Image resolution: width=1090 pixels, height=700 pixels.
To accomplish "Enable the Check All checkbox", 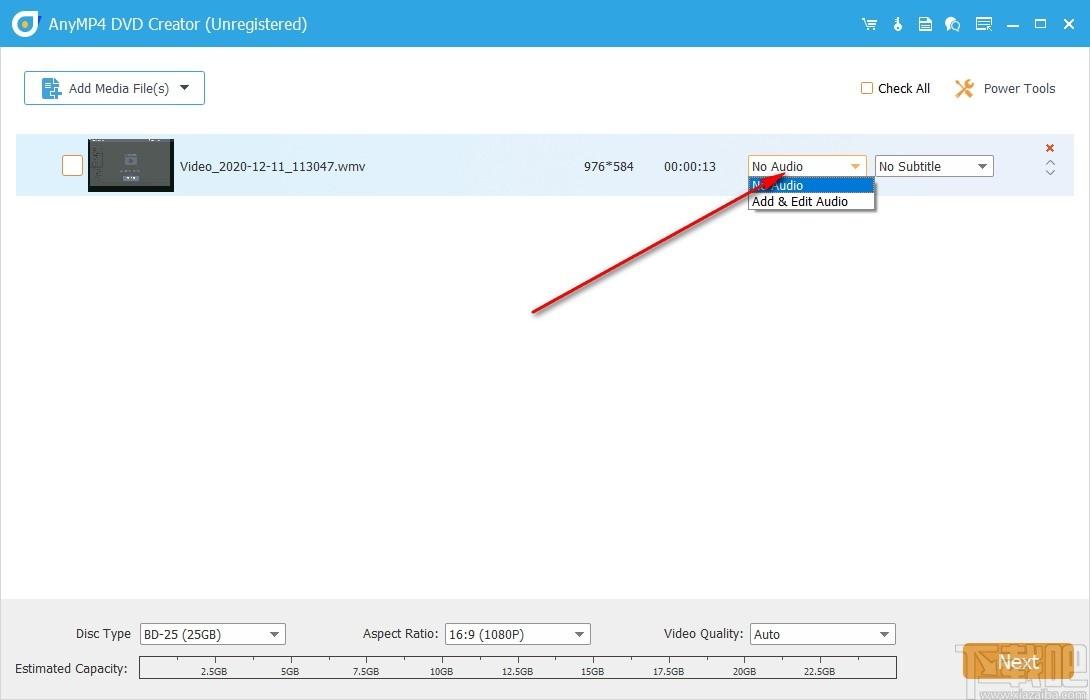I will [867, 88].
